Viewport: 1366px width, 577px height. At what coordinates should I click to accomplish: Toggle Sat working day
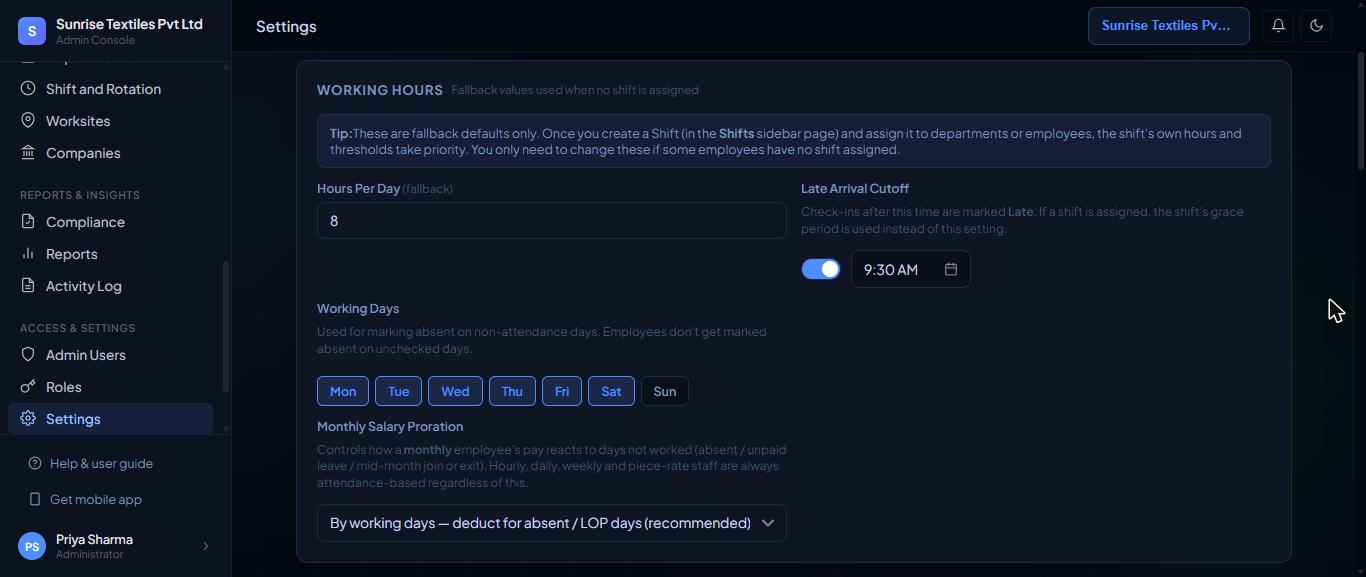[611, 391]
